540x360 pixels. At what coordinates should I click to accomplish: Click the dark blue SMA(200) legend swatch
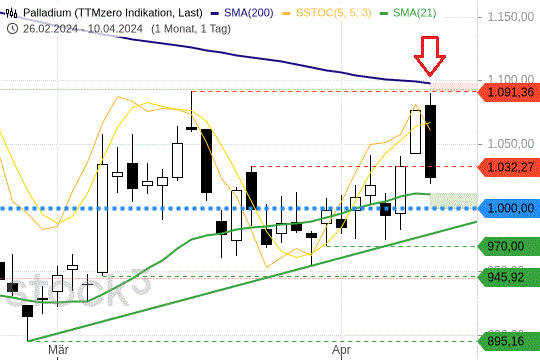click(215, 14)
